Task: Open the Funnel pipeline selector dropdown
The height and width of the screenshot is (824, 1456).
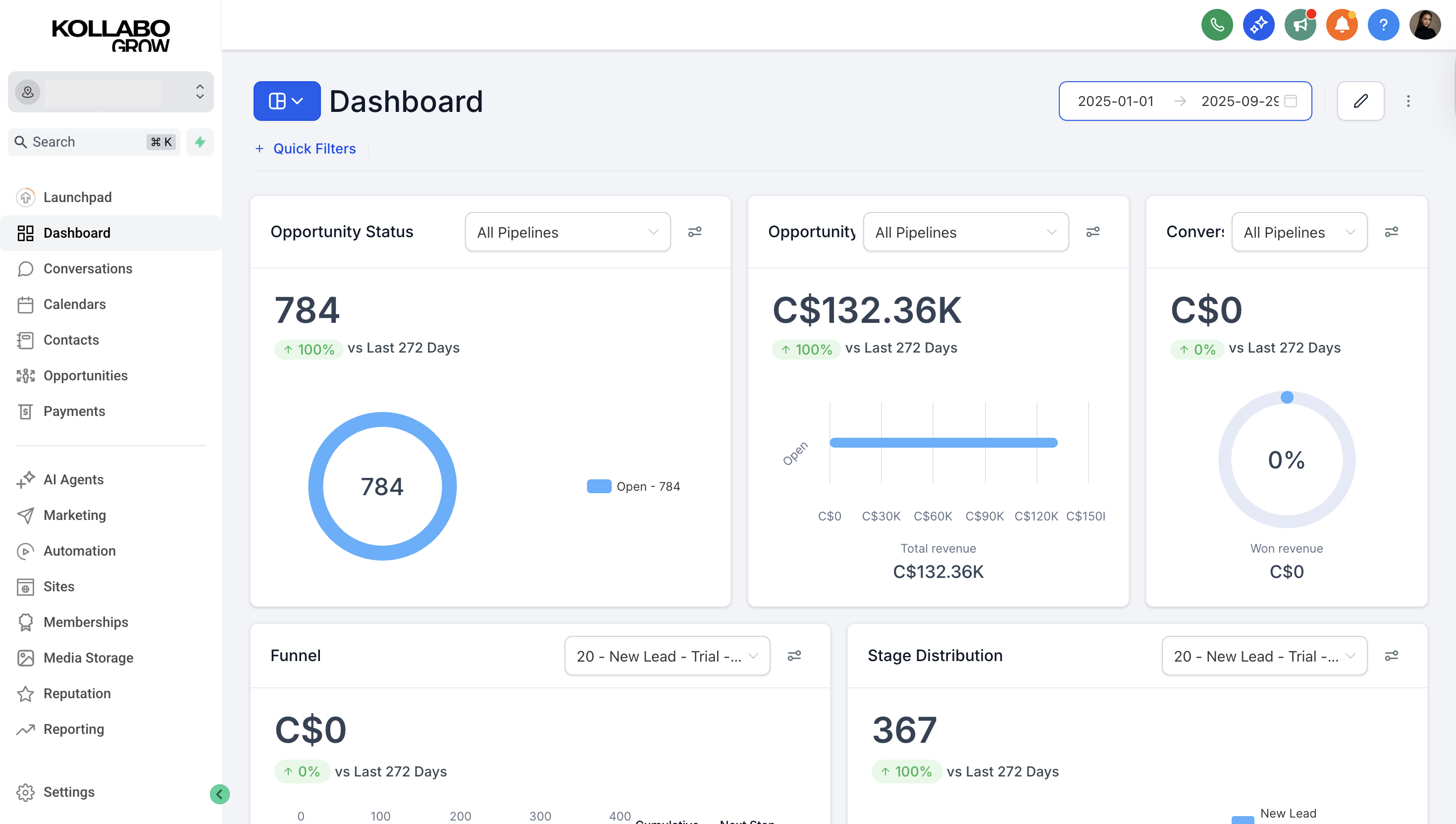Action: pyautogui.click(x=667, y=655)
